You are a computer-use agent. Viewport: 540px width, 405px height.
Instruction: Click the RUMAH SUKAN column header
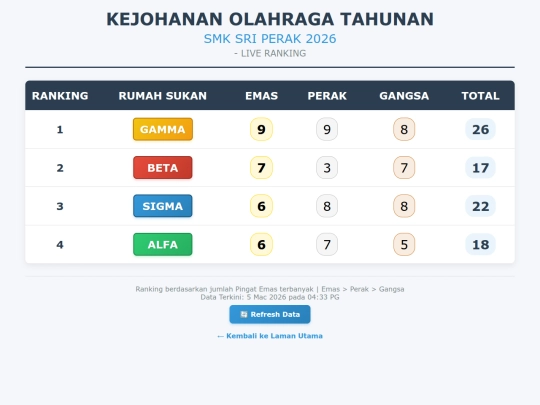[163, 96]
